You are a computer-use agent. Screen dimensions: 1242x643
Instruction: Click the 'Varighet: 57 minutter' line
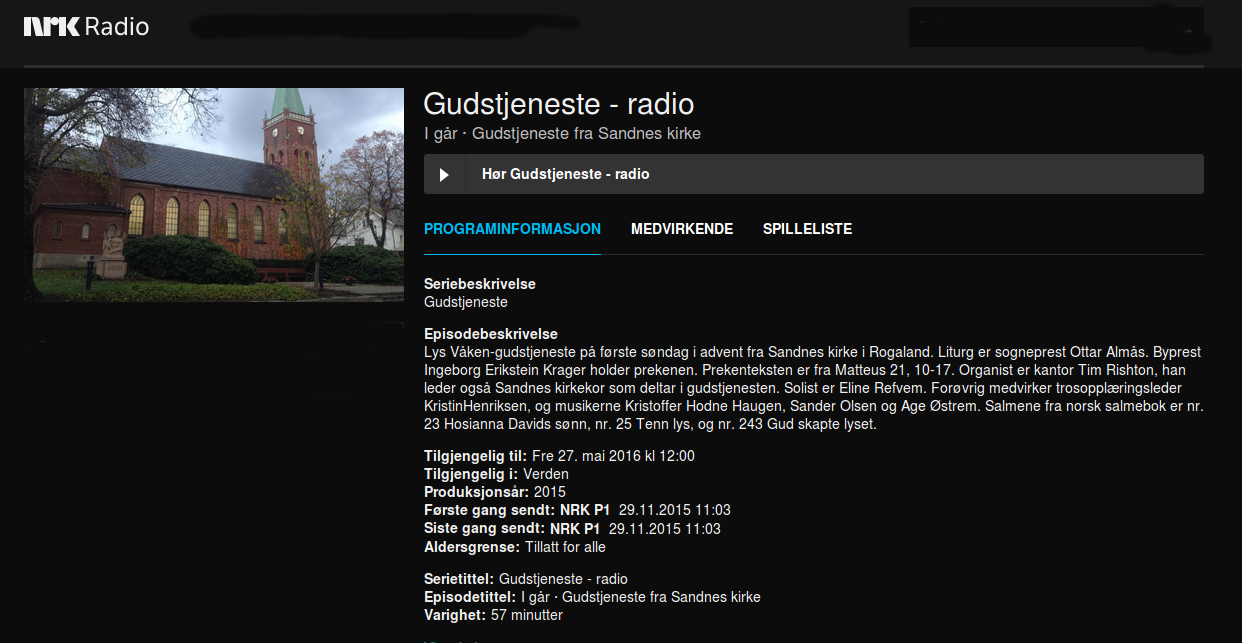click(x=493, y=615)
